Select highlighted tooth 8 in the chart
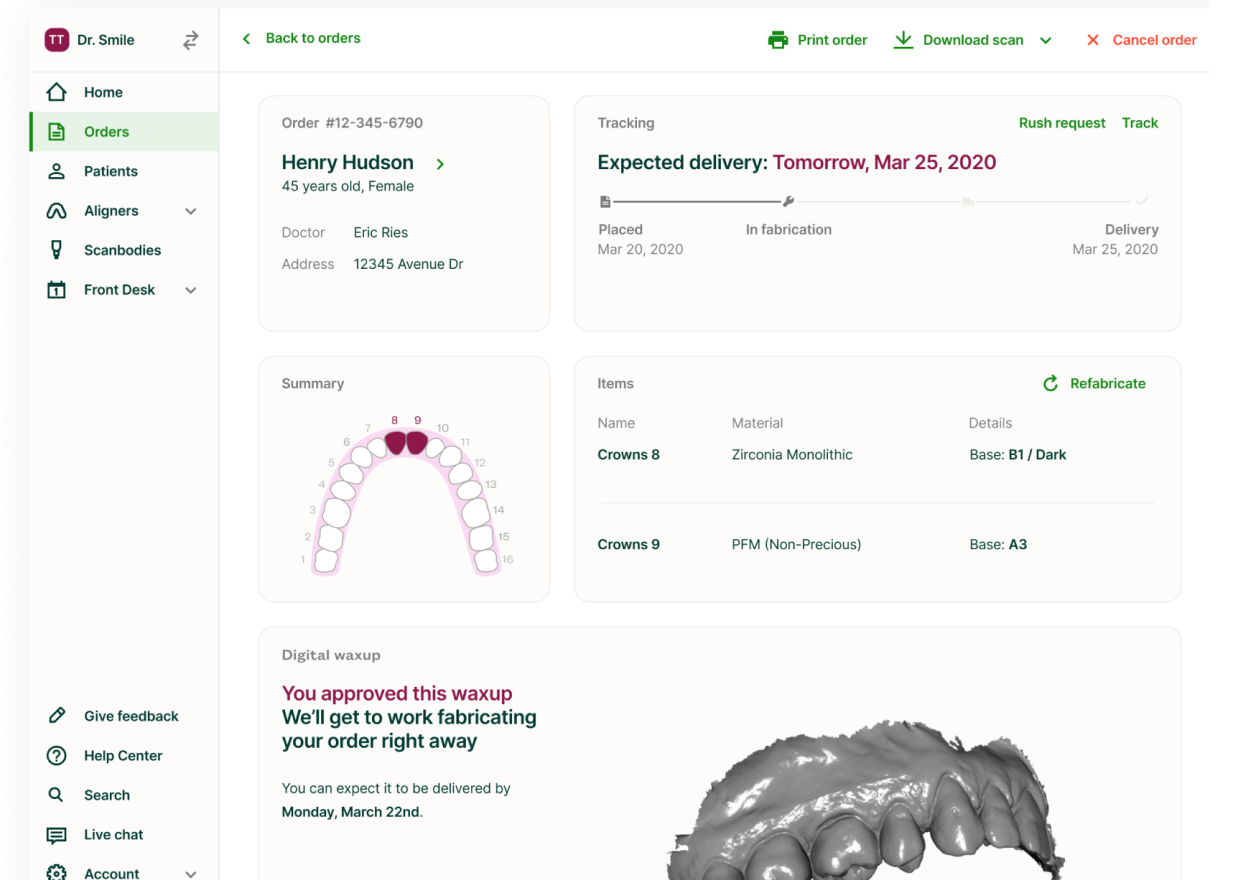 (395, 442)
